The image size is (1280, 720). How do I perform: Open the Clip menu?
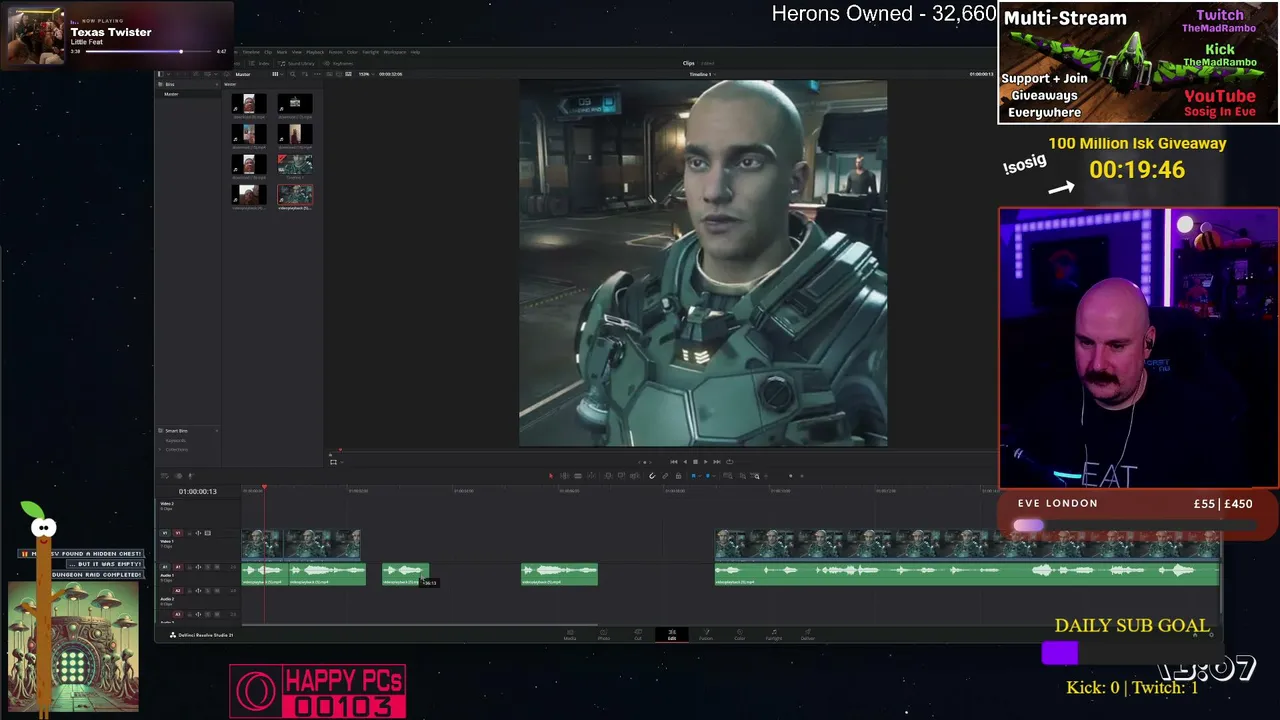(268, 52)
